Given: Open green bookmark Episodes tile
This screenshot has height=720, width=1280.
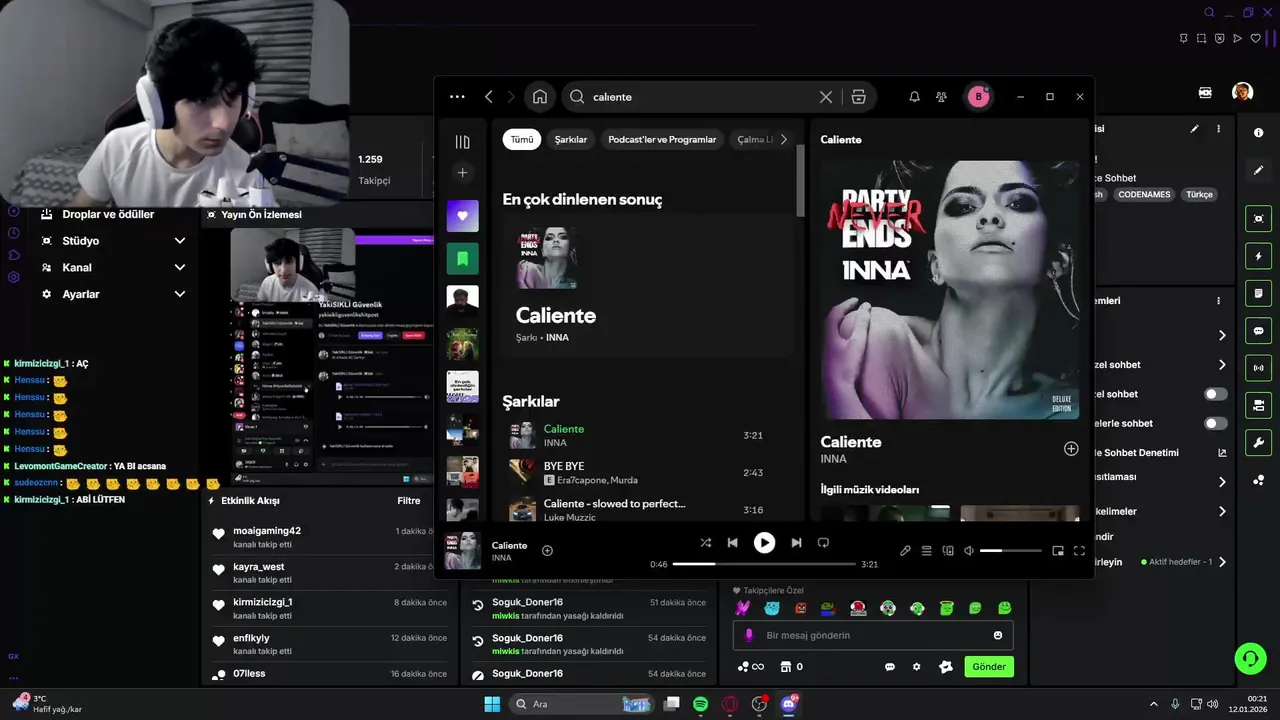Looking at the screenshot, I should [462, 258].
